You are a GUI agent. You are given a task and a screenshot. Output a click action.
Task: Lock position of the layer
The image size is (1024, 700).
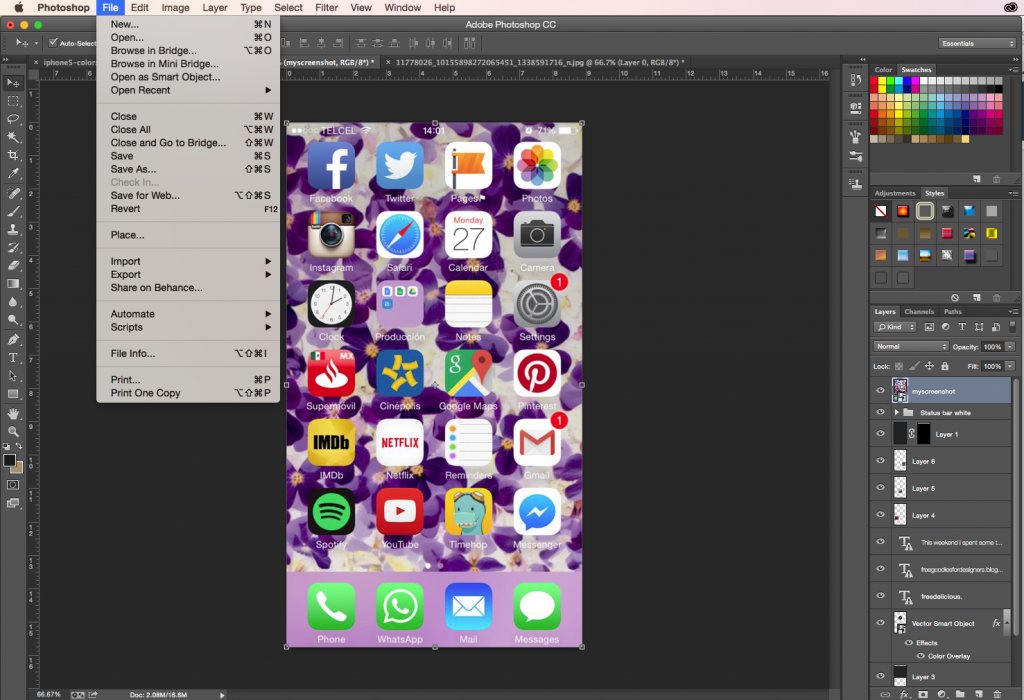click(x=929, y=366)
